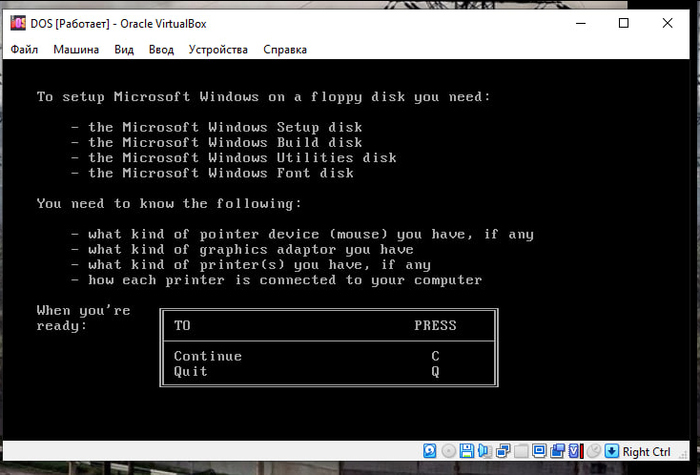Click the keyboard capture arrow icon
This screenshot has height=475, width=700.
pyautogui.click(x=611, y=452)
